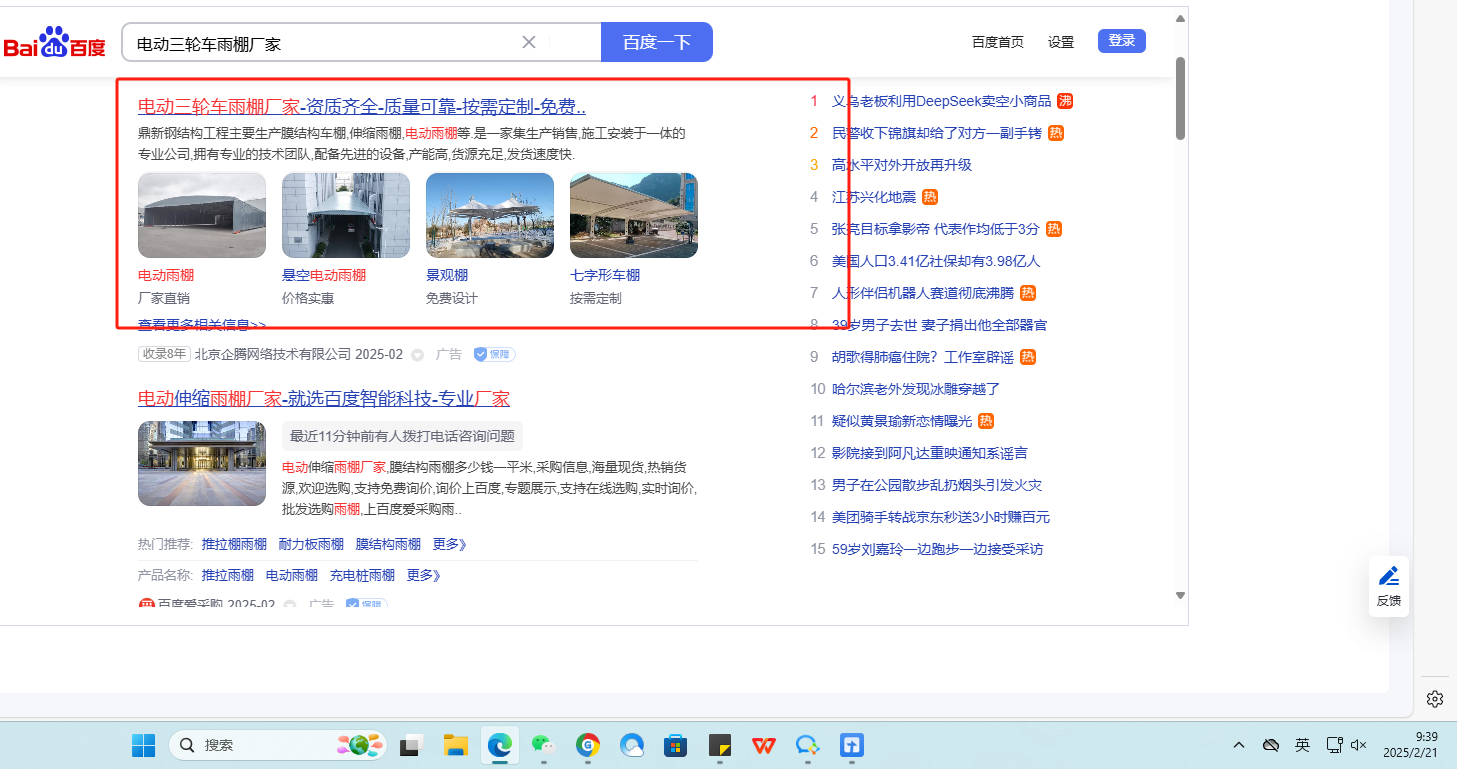Viewport: 1457px width, 769px height.
Task: Click the Baidu logo
Action: tap(54, 43)
